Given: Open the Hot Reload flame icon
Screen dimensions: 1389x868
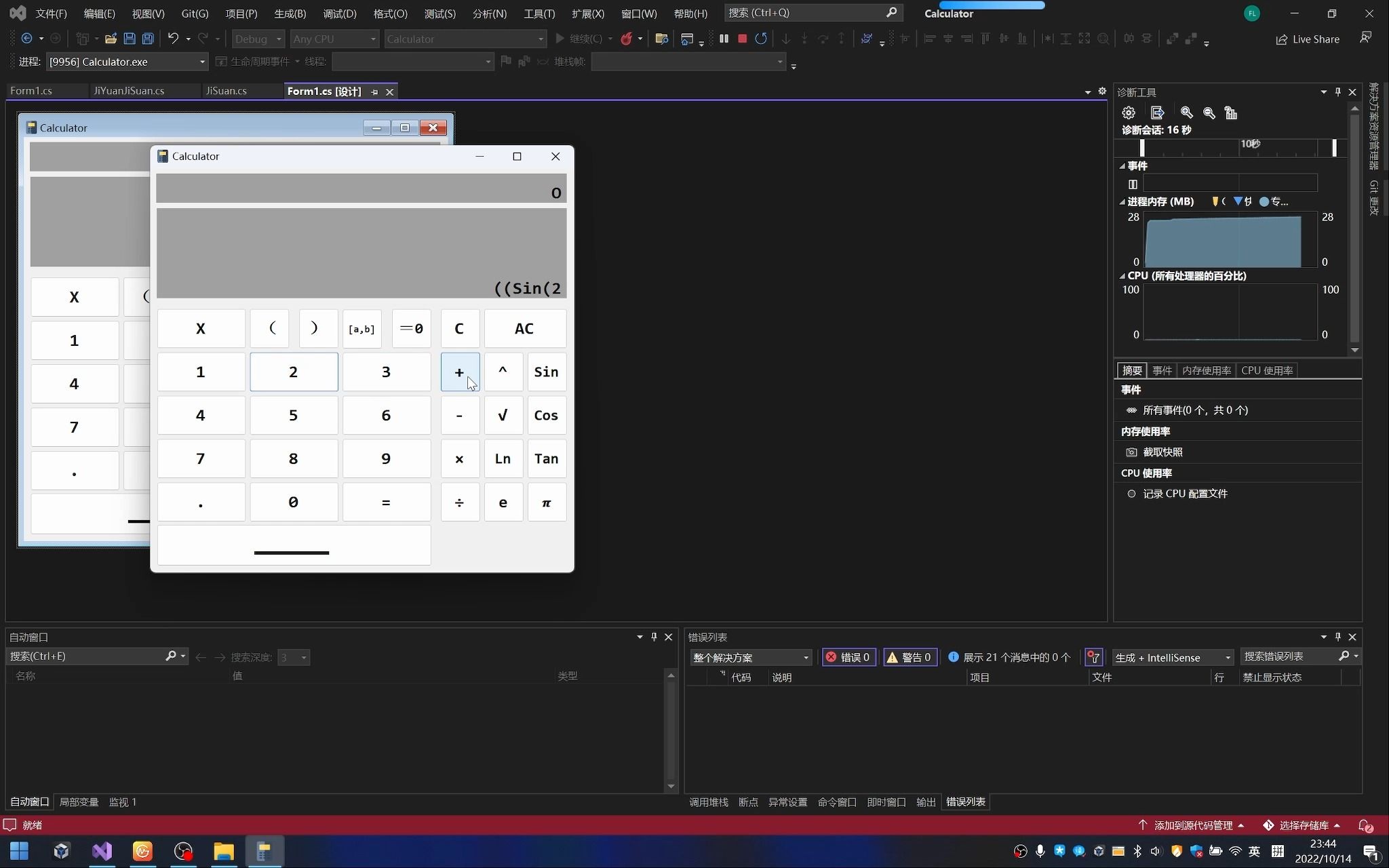Looking at the screenshot, I should coord(626,39).
